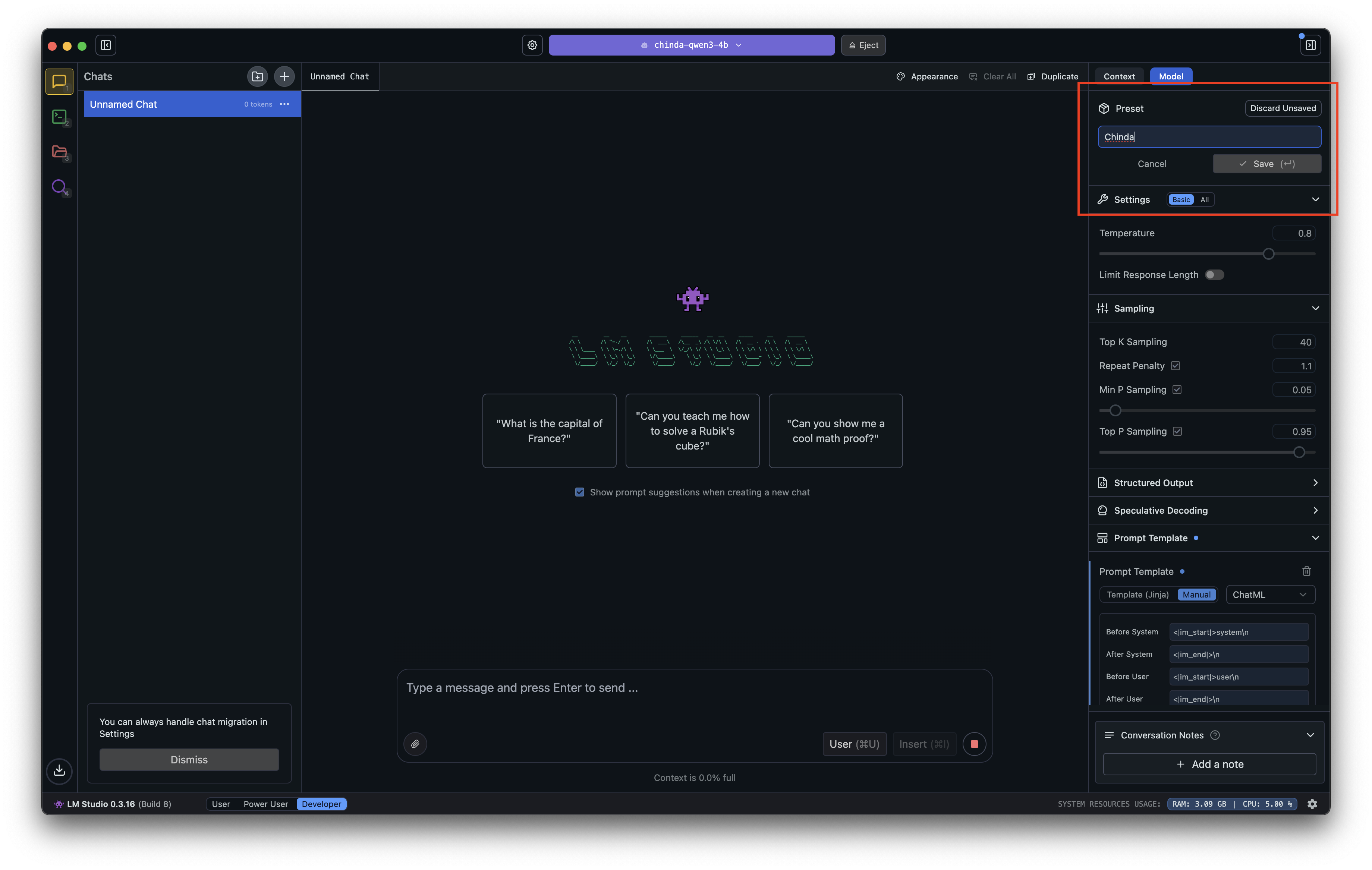Click the Discard Unsaved button
Image resolution: width=1372 pixels, height=870 pixels.
(1283, 108)
